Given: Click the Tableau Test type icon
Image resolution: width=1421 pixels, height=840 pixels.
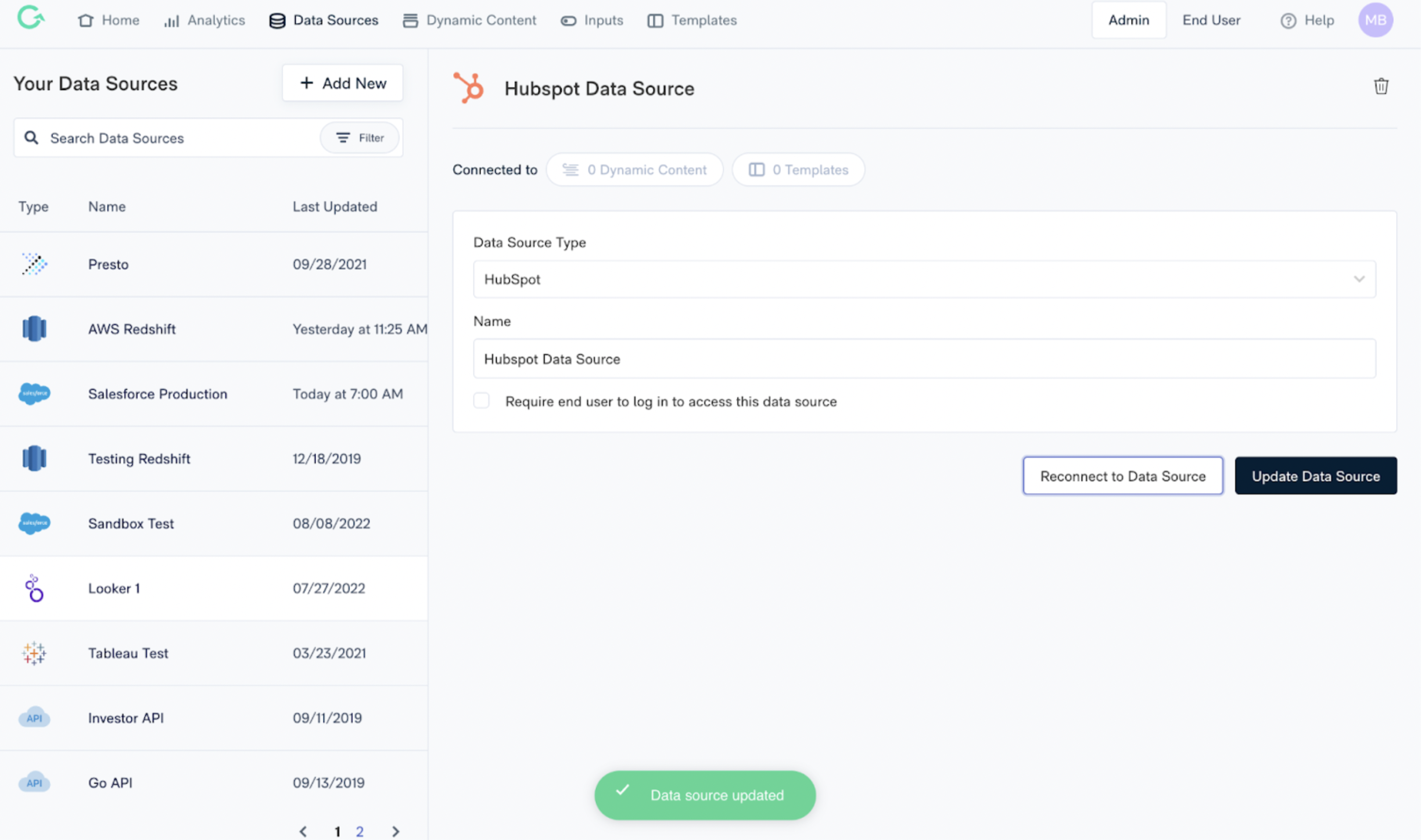Looking at the screenshot, I should 34,653.
